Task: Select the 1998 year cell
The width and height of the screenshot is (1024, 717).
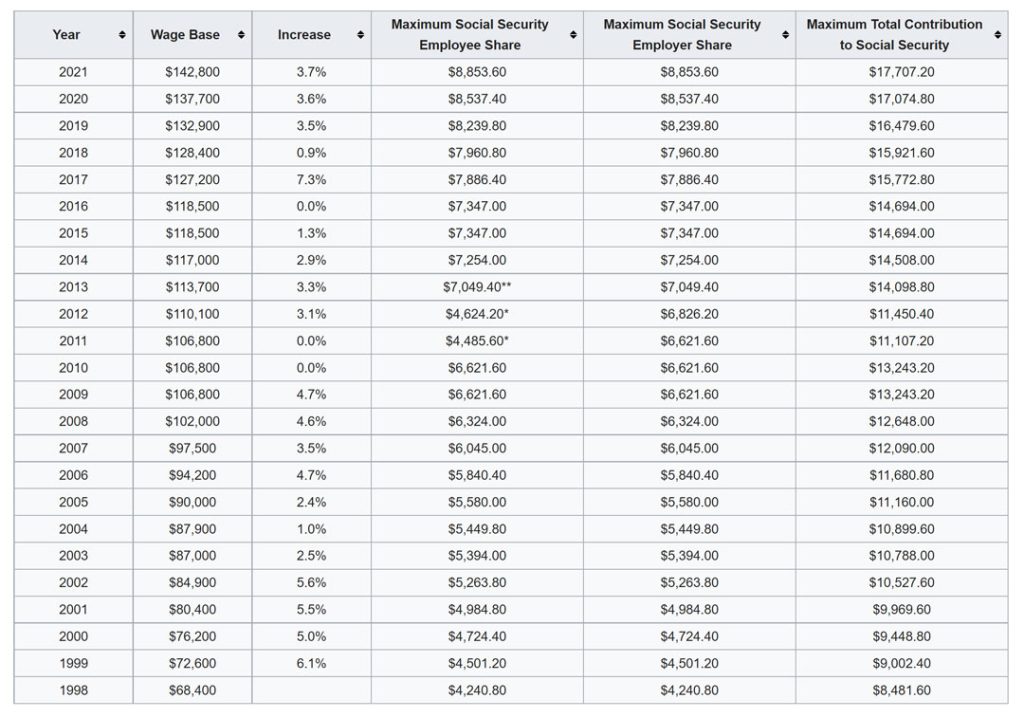Action: [x=73, y=690]
